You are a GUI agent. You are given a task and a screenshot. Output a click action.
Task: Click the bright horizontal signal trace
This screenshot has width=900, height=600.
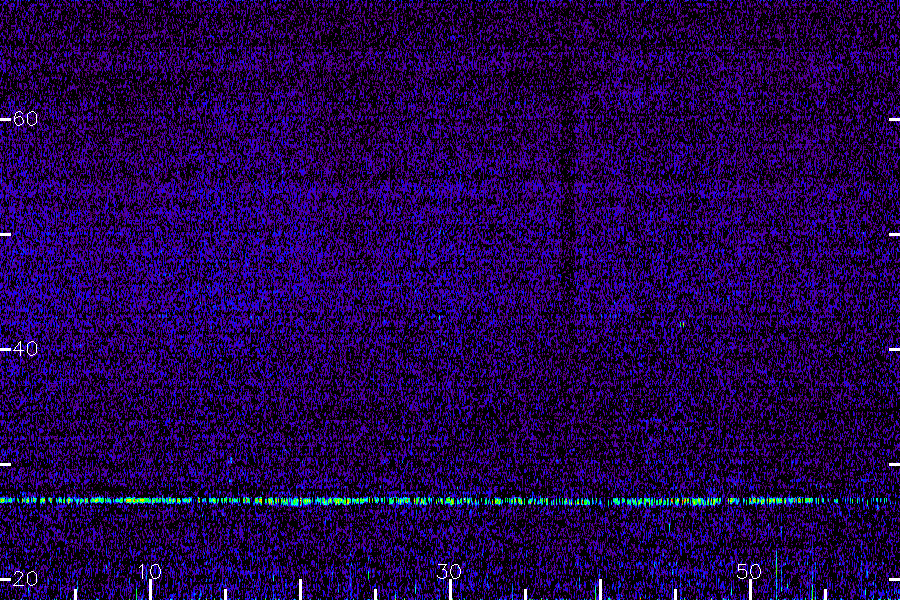(x=445, y=501)
